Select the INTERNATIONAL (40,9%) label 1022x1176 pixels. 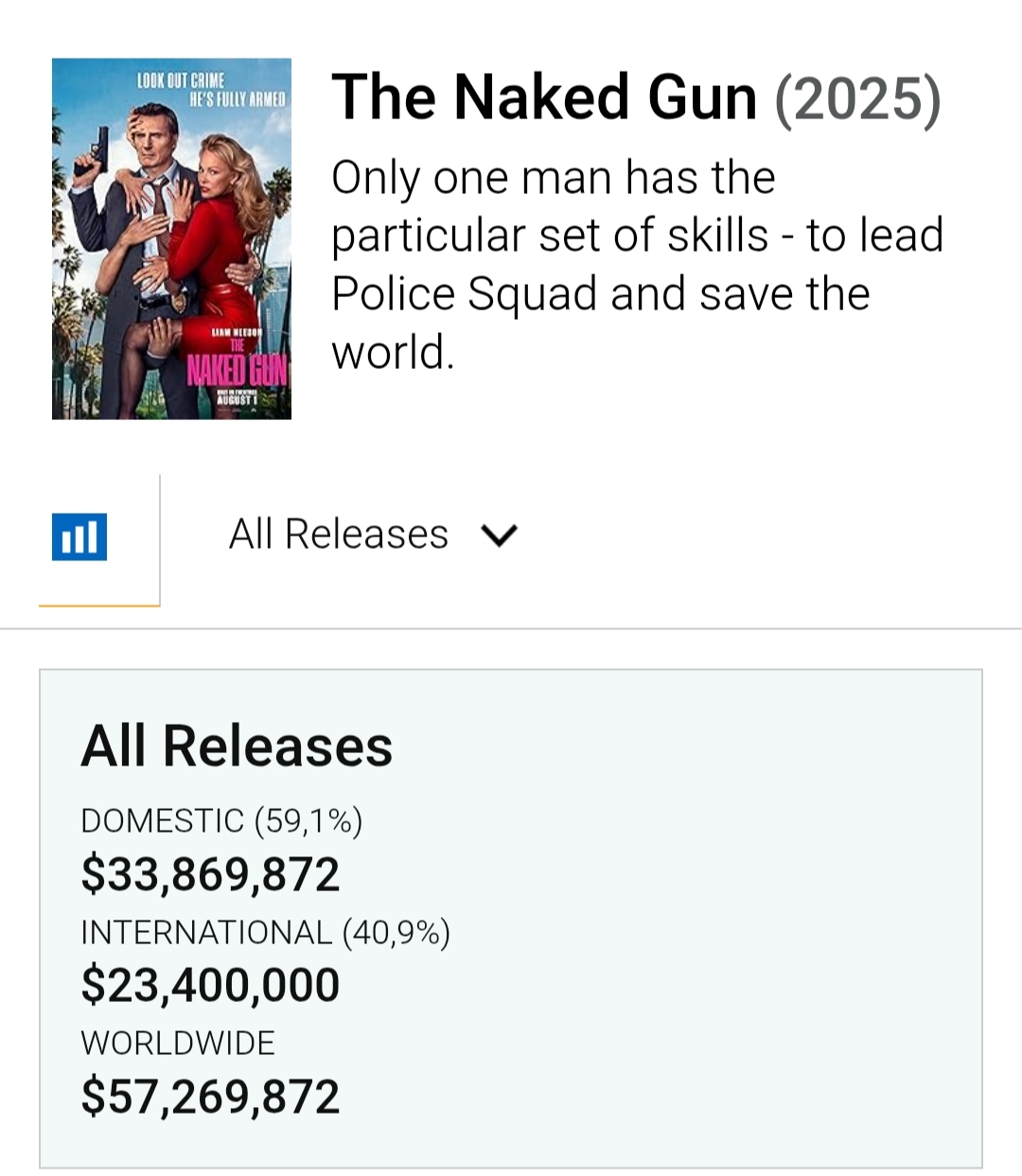pos(265,932)
